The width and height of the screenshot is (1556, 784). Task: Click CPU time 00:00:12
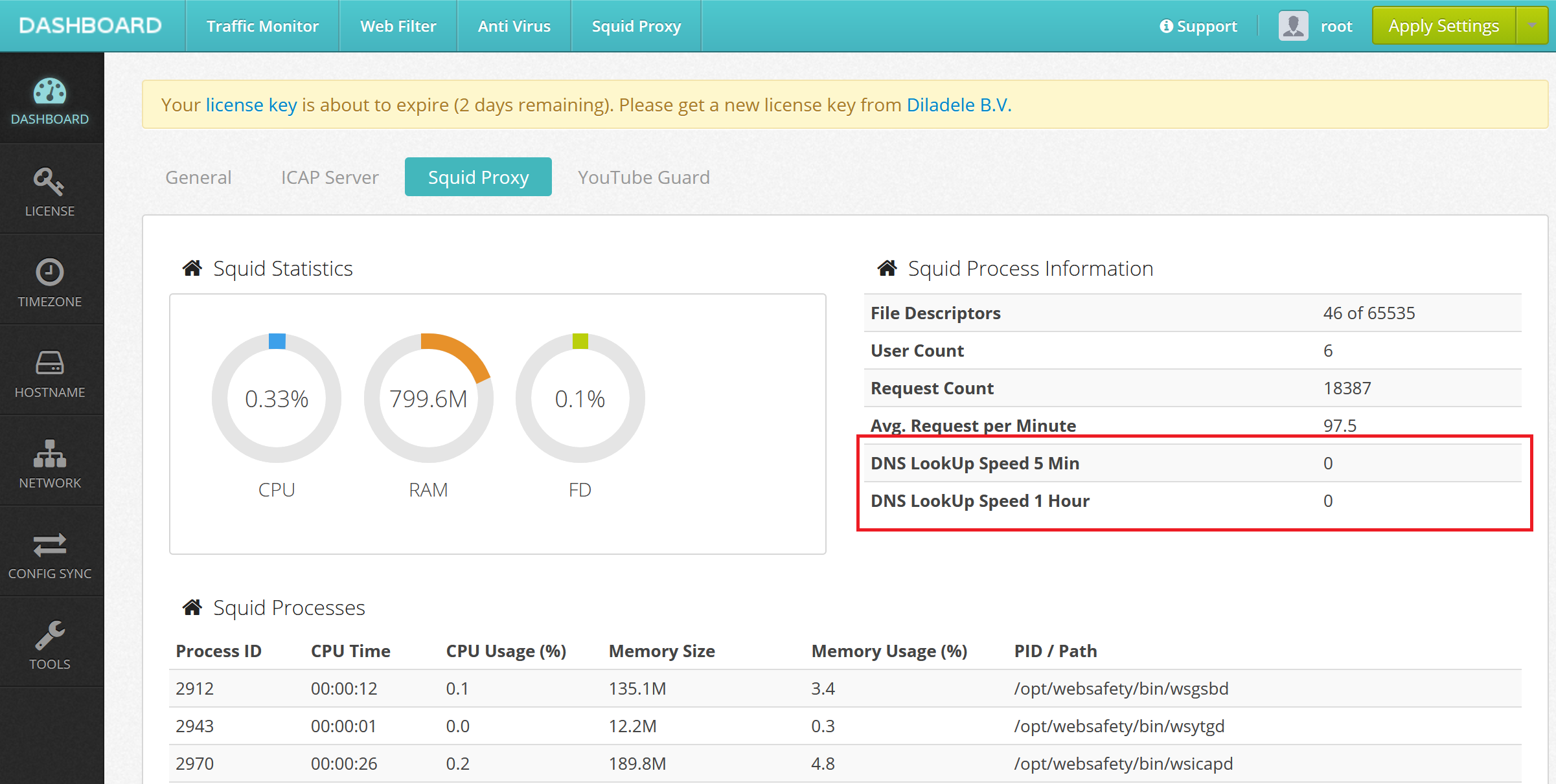click(344, 689)
